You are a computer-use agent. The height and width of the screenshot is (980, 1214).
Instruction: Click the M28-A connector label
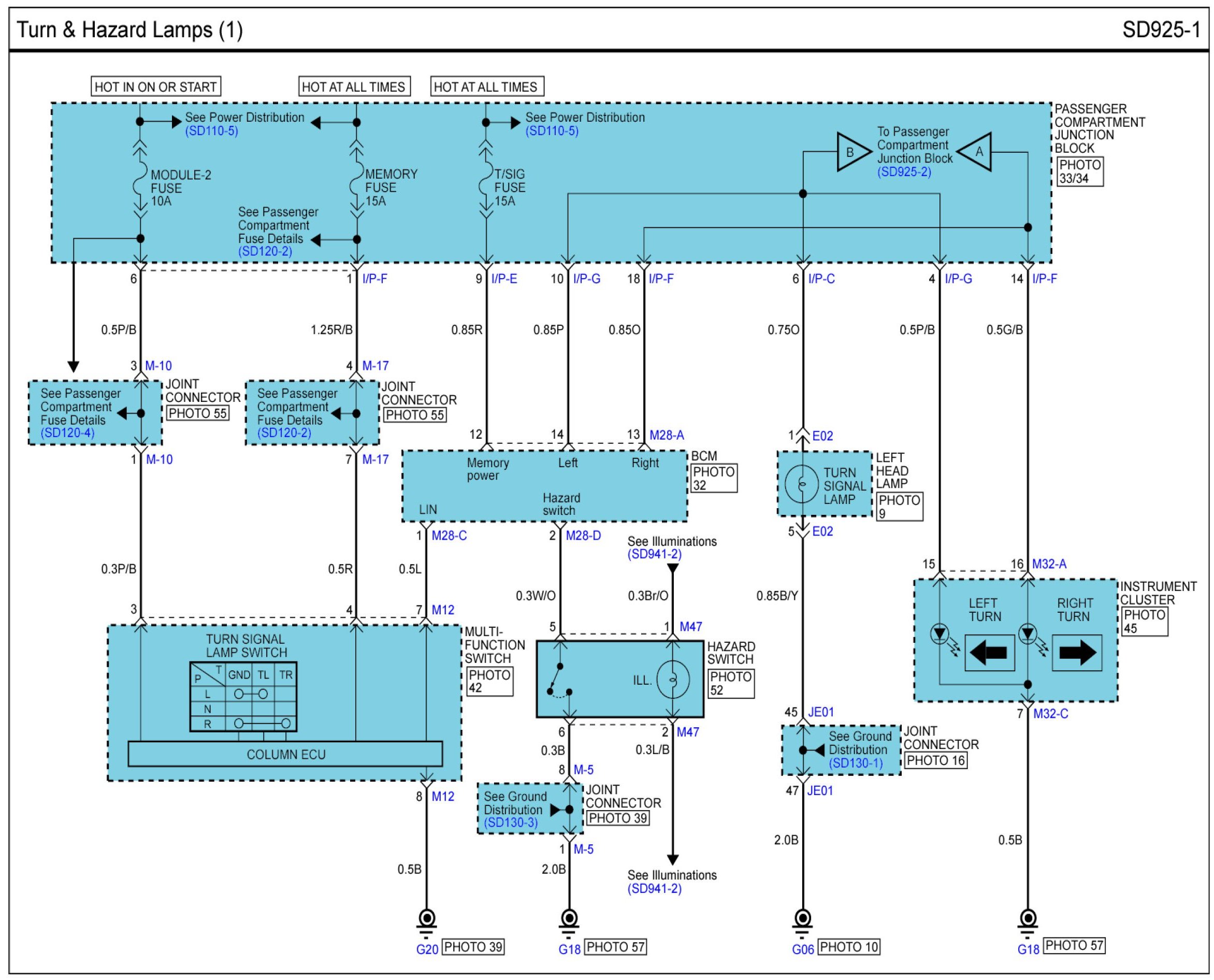(x=666, y=435)
